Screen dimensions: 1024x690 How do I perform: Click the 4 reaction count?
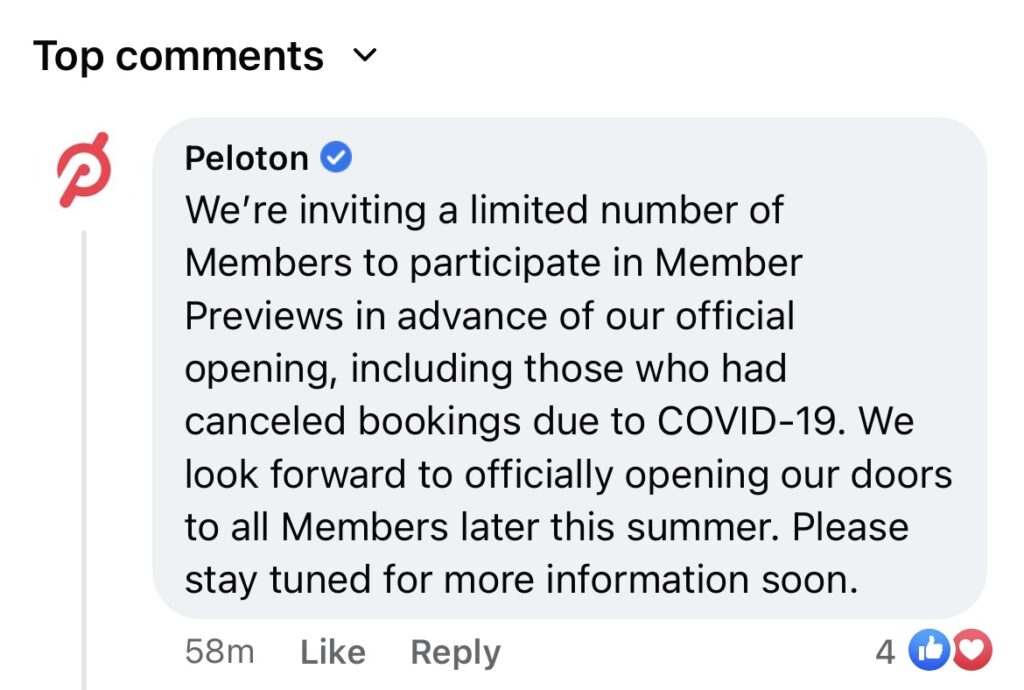click(884, 651)
